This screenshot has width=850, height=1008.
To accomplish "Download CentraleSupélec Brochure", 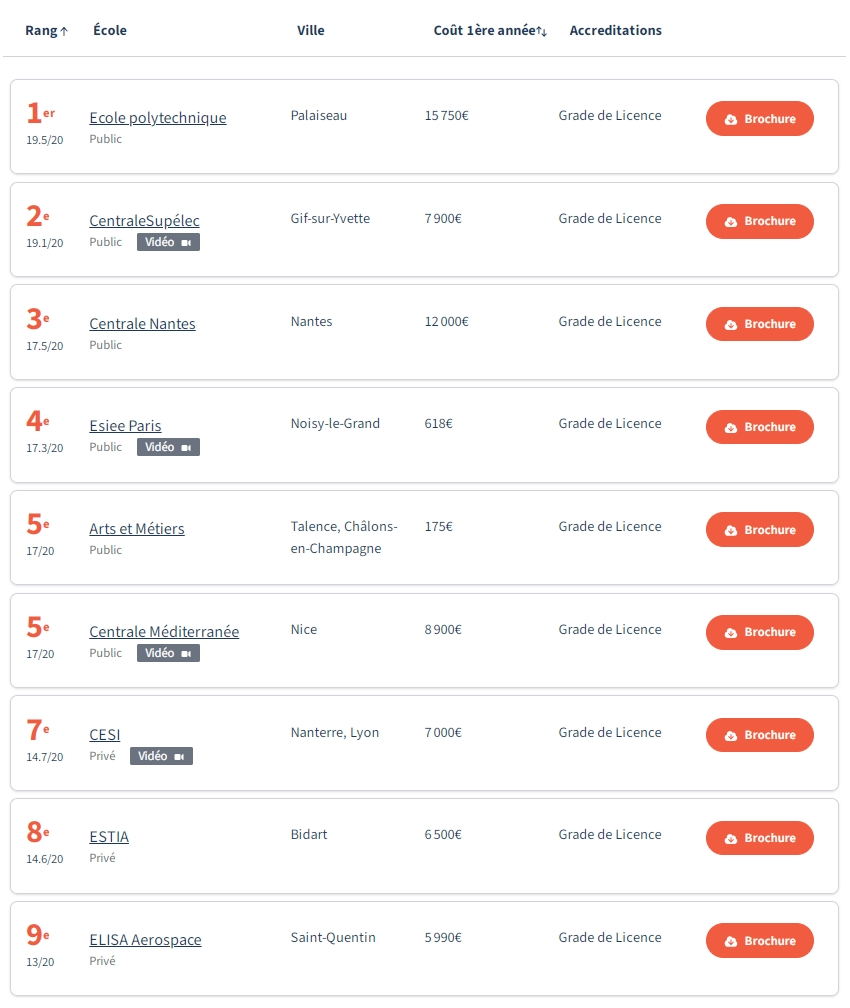I will (x=760, y=221).
